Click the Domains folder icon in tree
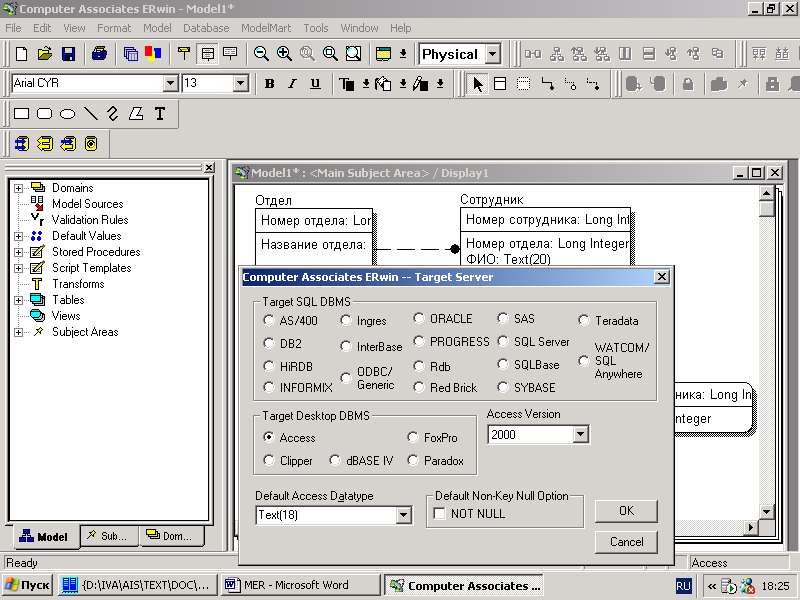This screenshot has width=800, height=600. 38,187
